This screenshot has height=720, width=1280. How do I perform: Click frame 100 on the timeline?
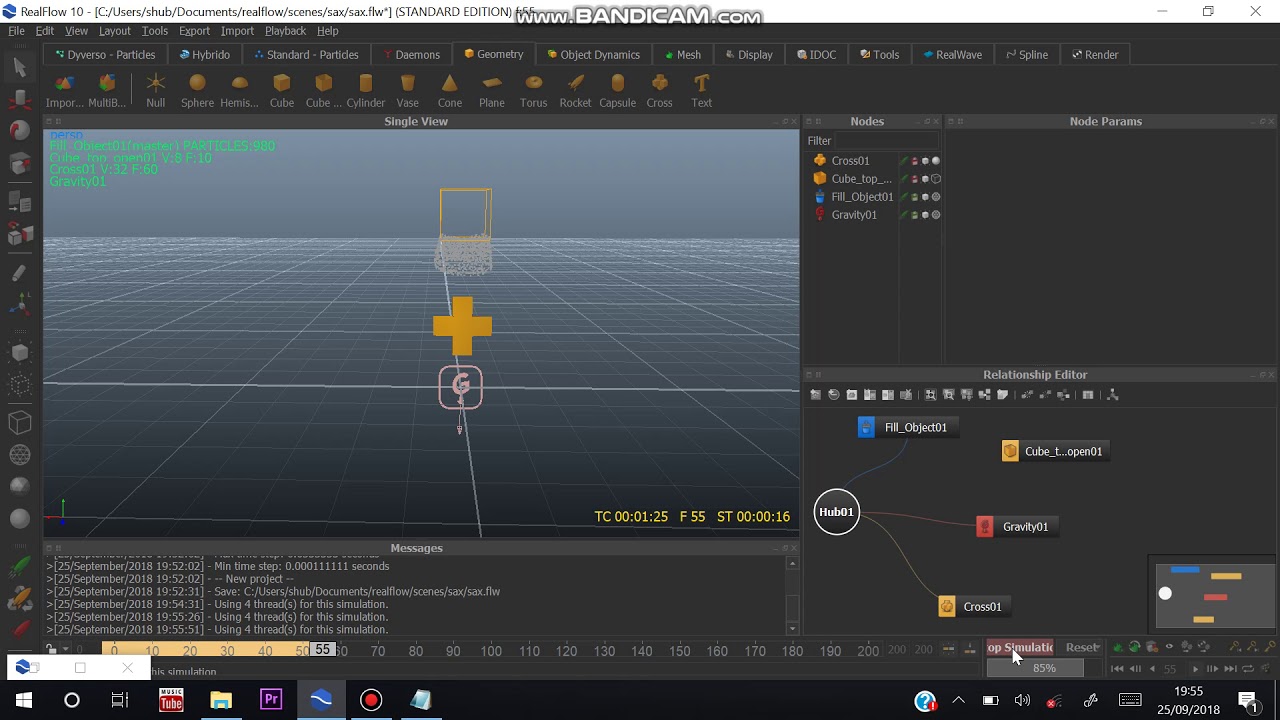point(491,651)
